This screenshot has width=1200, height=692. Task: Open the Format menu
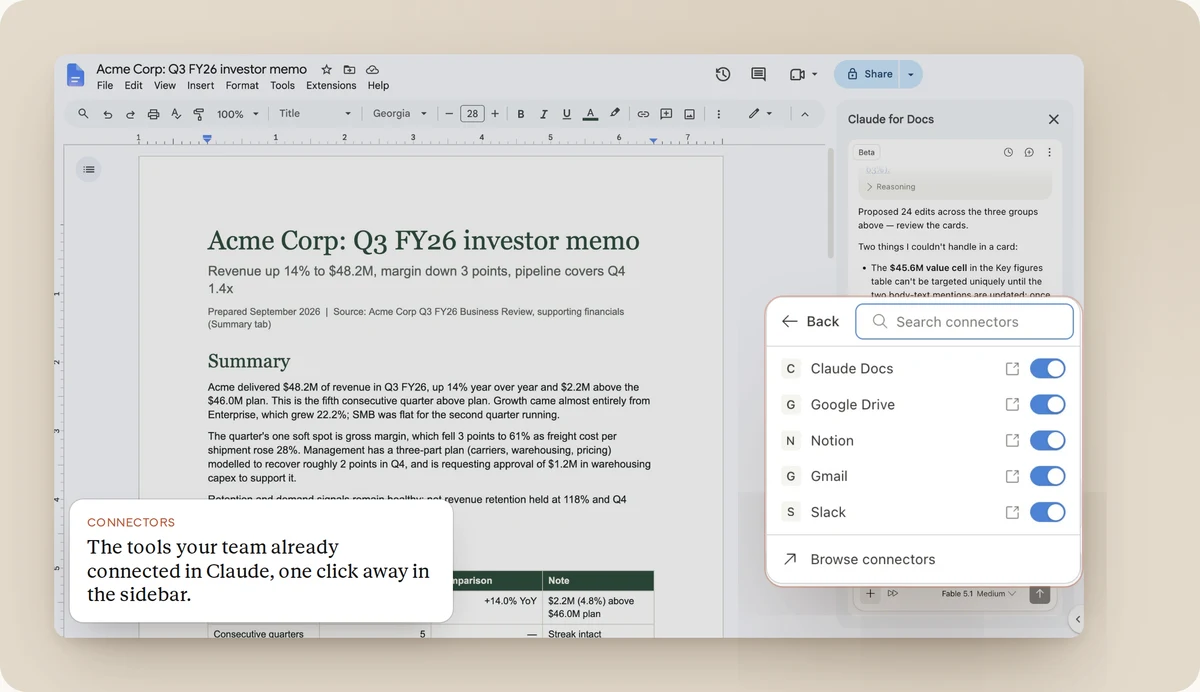click(x=242, y=86)
